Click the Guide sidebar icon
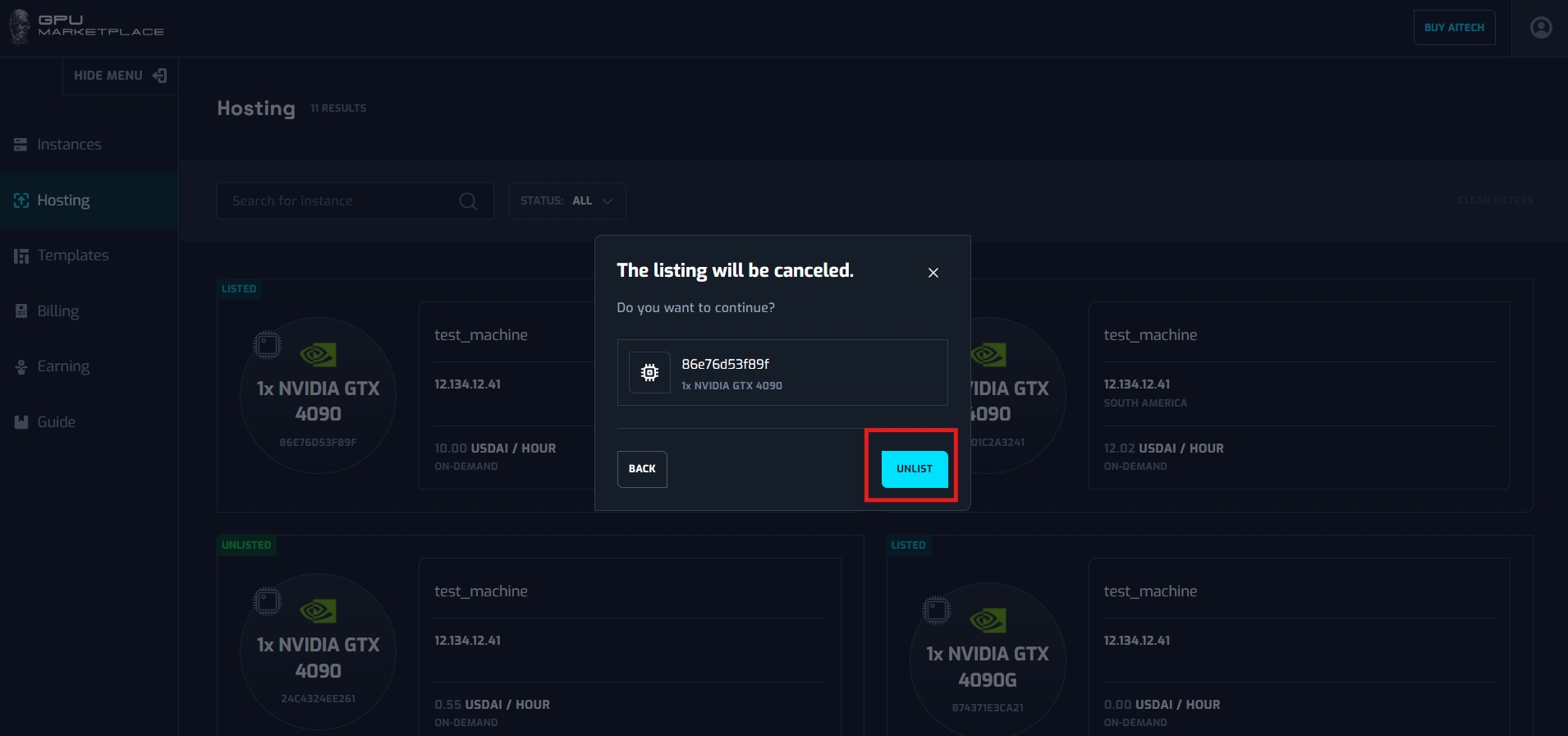The width and height of the screenshot is (1568, 736). click(21, 422)
